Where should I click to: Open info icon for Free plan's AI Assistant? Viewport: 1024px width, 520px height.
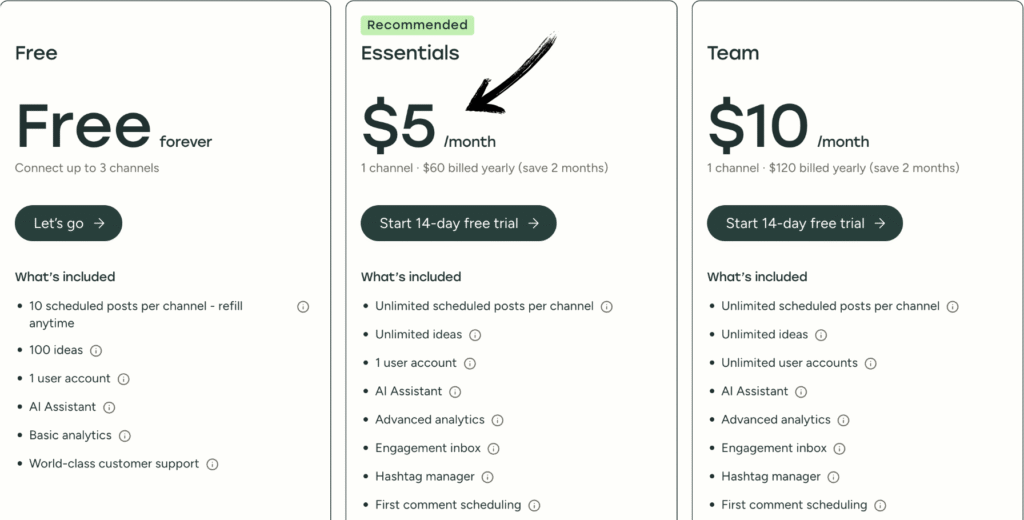click(109, 407)
